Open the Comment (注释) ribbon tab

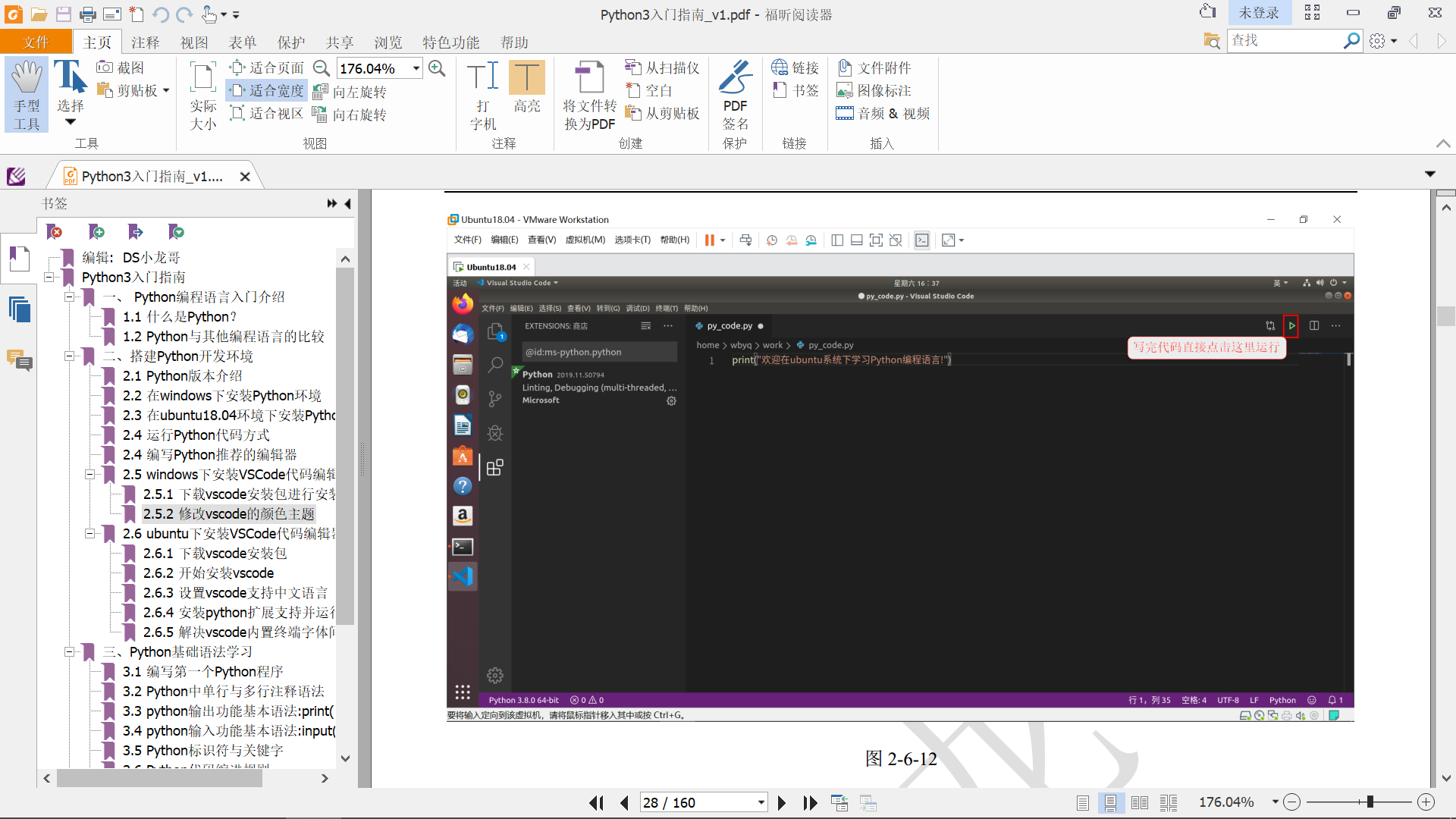145,42
